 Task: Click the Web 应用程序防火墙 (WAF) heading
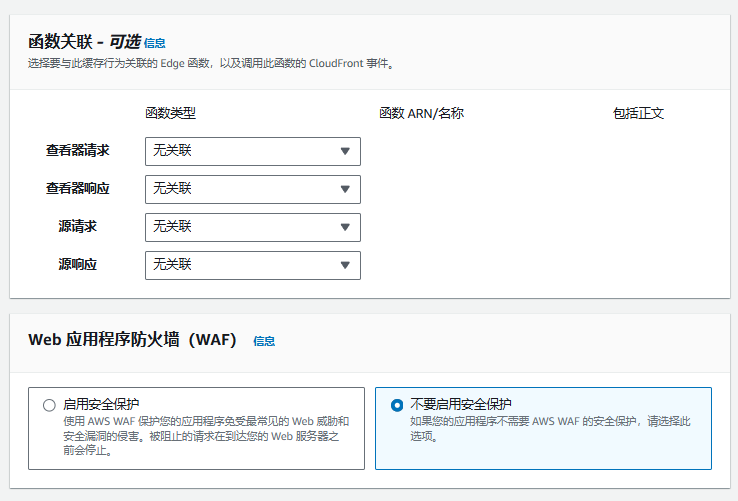(132, 339)
